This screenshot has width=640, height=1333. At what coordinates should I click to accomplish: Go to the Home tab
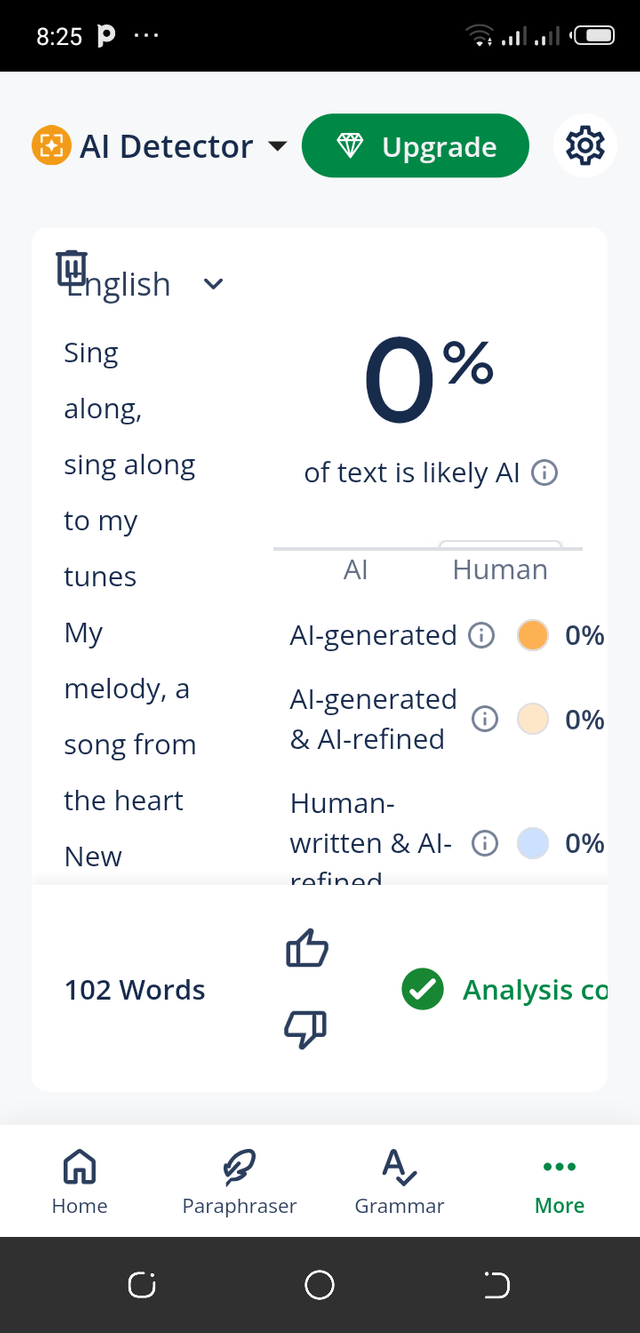pos(80,1181)
